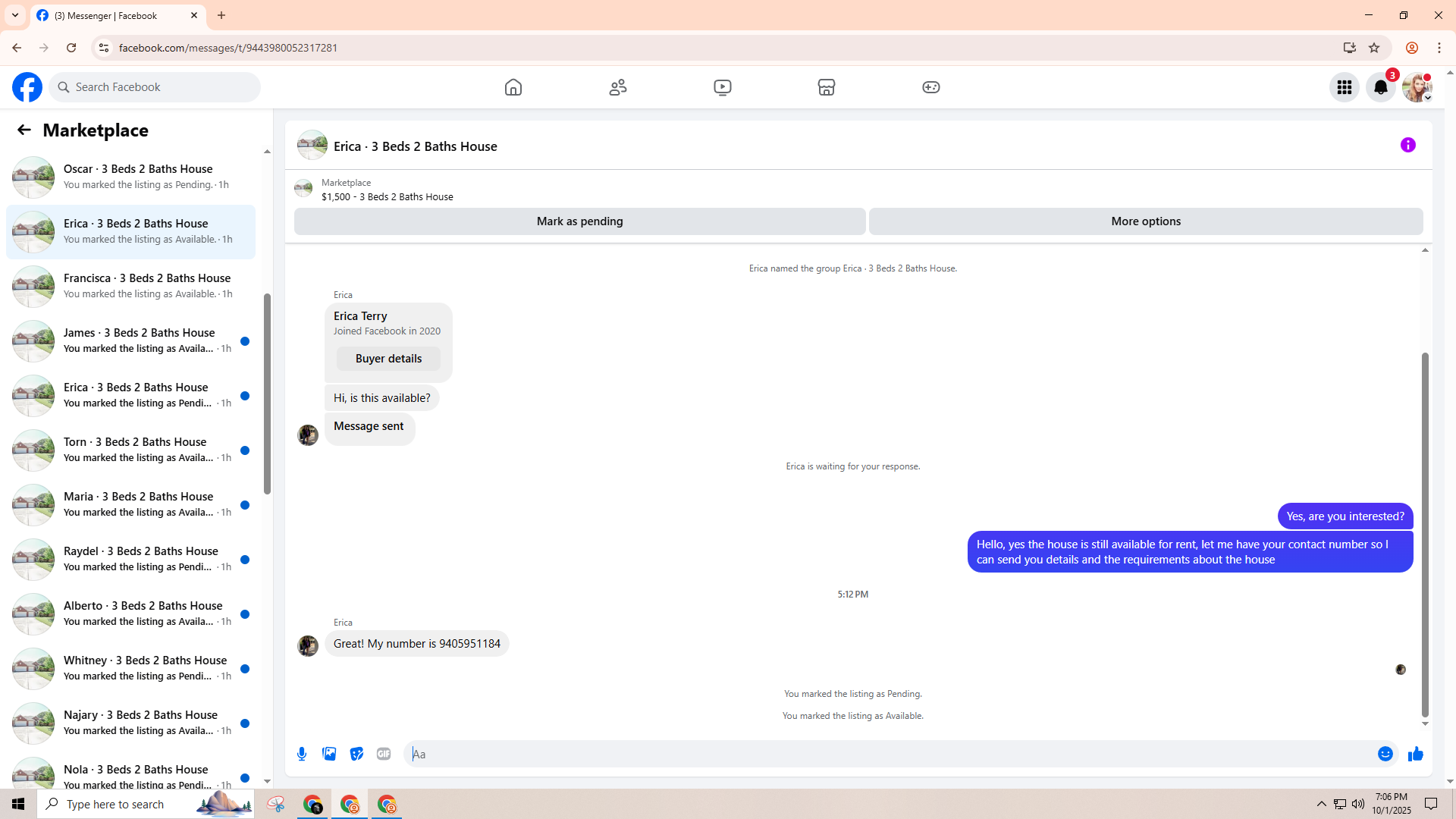Open the Gaming icon in top navigation
The height and width of the screenshot is (819, 1456).
[931, 87]
